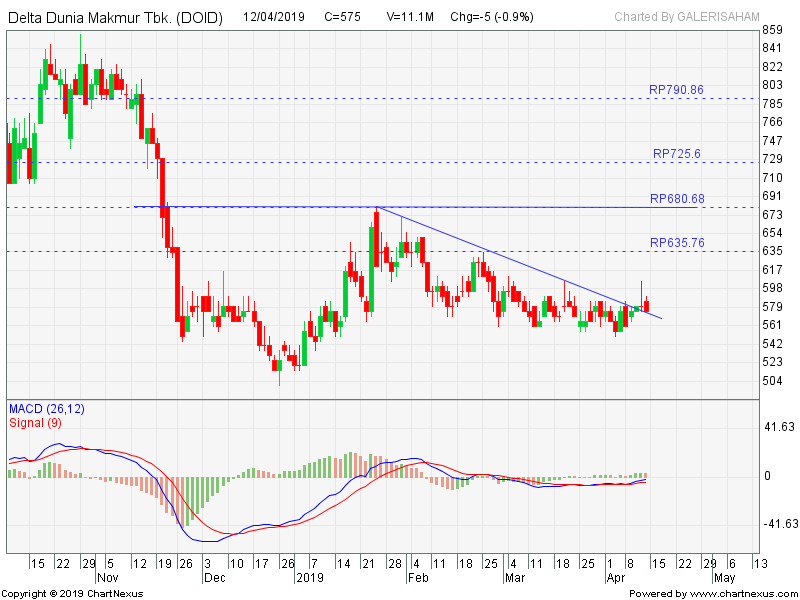
Task: Click the 859 top price axis label
Action: pos(771,30)
